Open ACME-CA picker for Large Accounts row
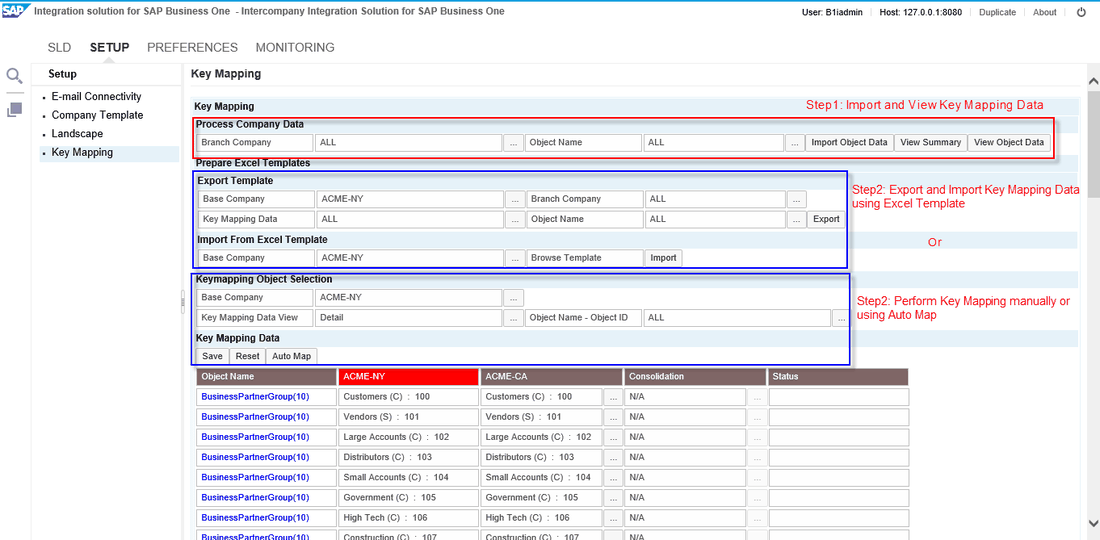The image size is (1100, 540). pyautogui.click(x=613, y=437)
